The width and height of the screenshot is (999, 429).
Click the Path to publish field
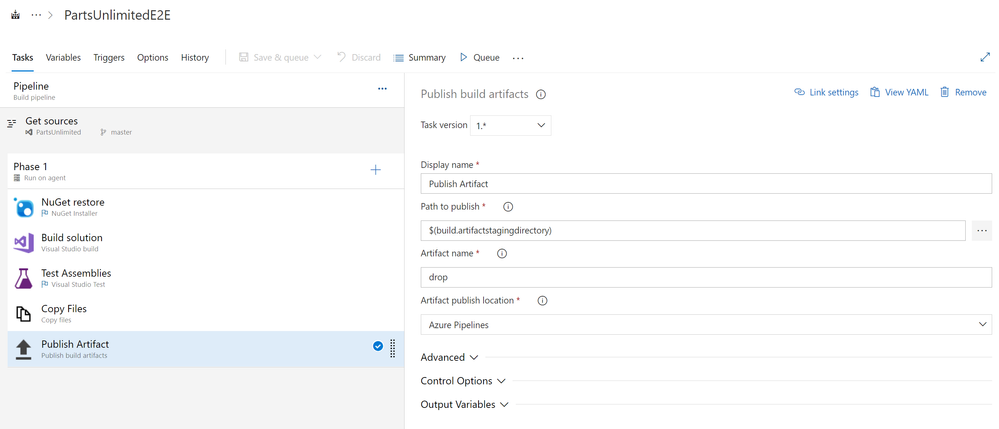[693, 231]
